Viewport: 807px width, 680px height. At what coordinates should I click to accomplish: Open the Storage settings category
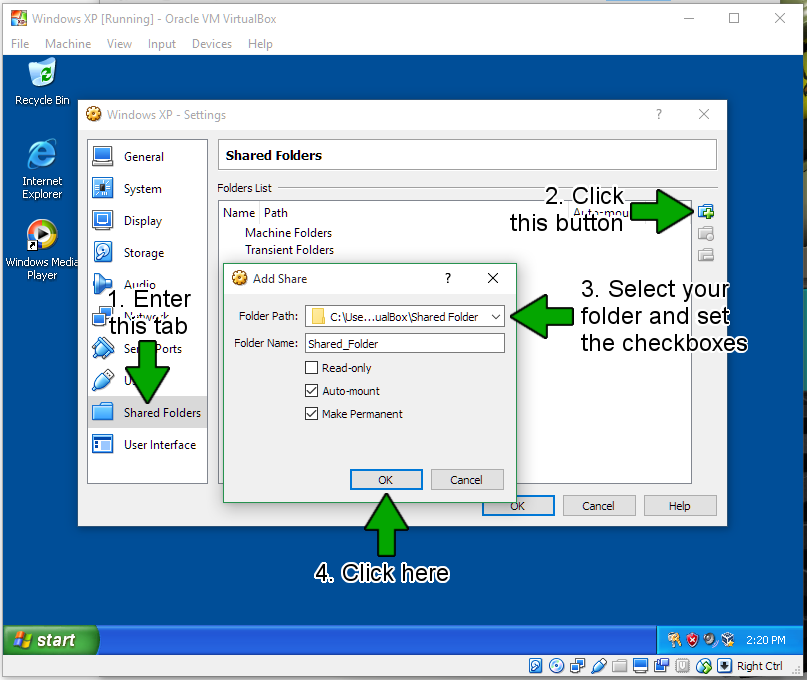coord(147,253)
